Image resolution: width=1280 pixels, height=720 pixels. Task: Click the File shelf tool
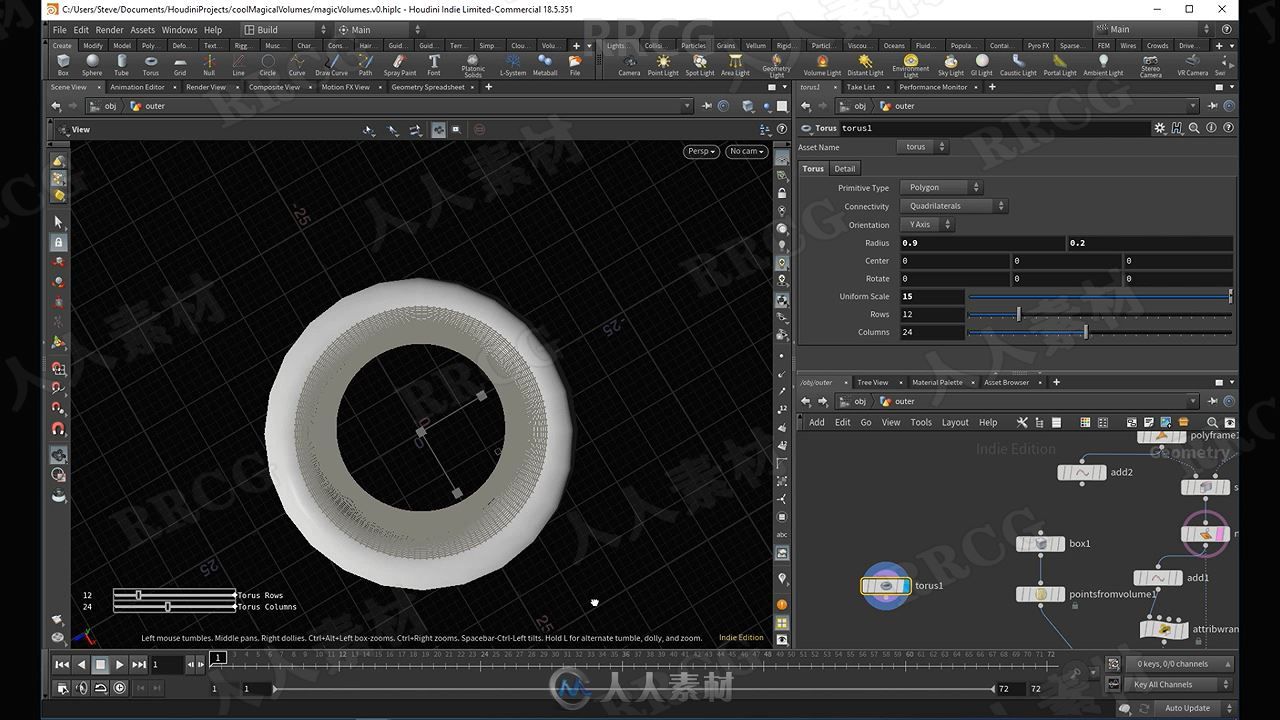coord(575,65)
